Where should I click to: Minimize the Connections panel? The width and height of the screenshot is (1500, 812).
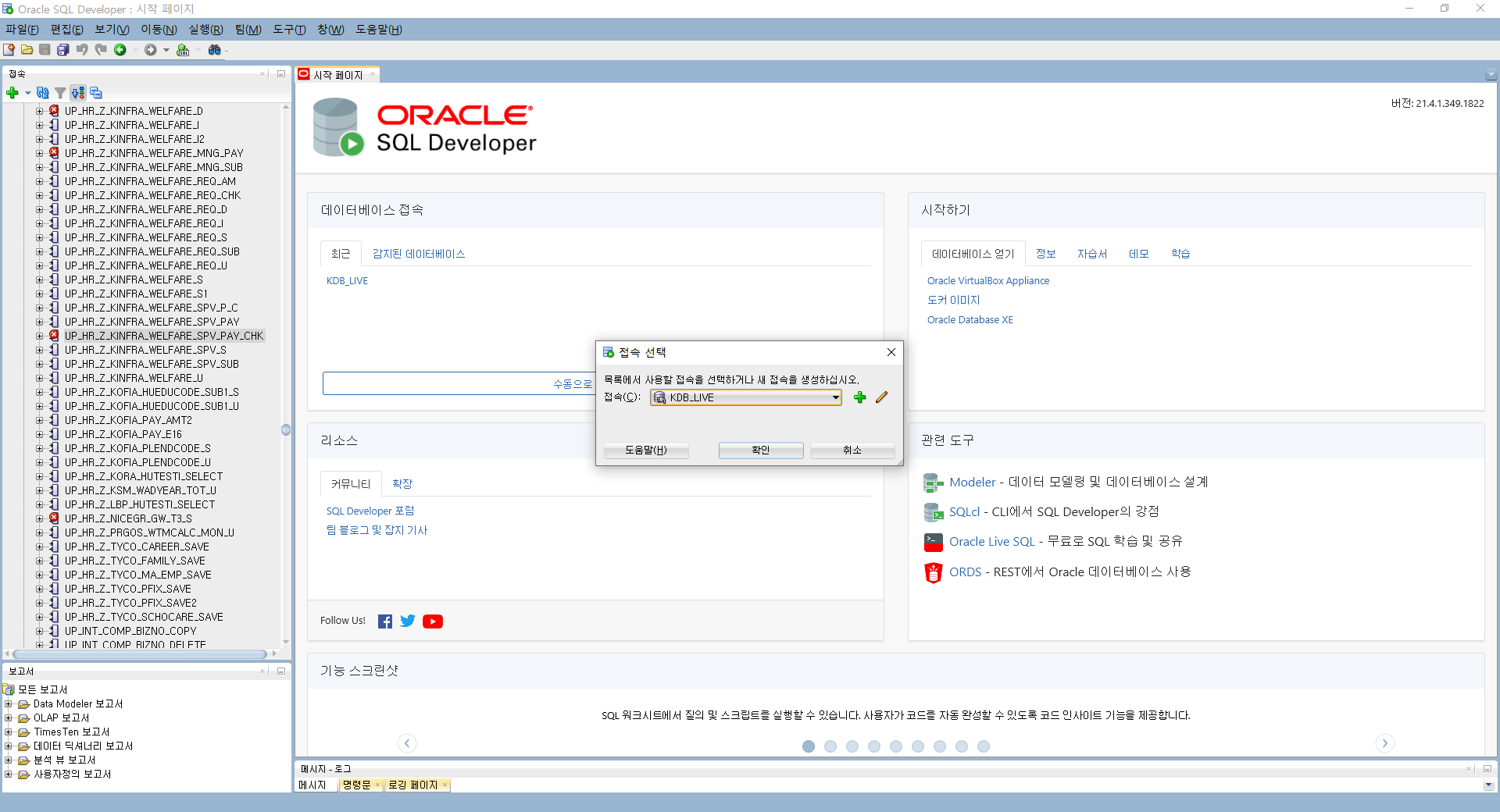tap(281, 74)
